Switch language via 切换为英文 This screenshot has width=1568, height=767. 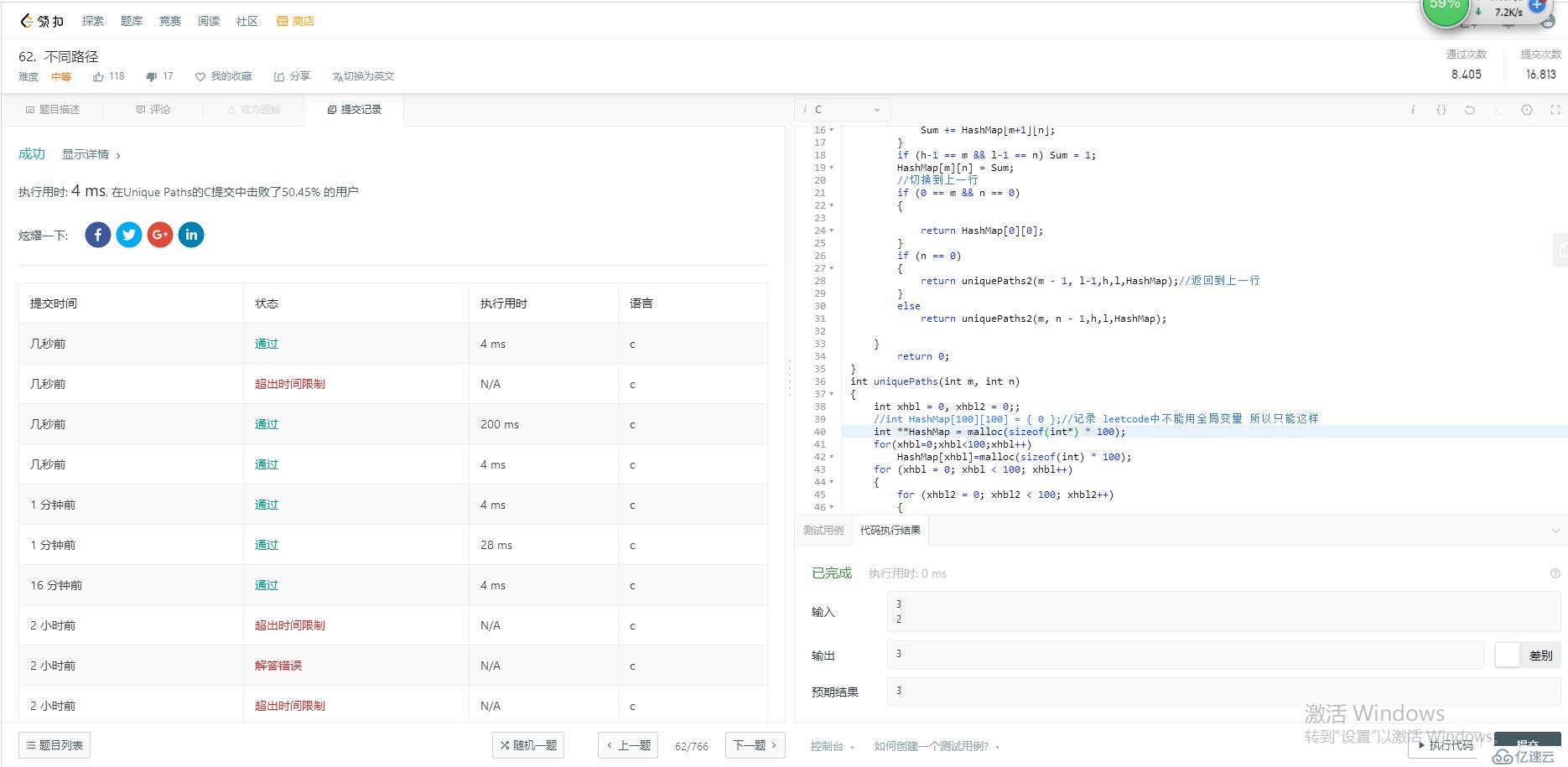[363, 76]
